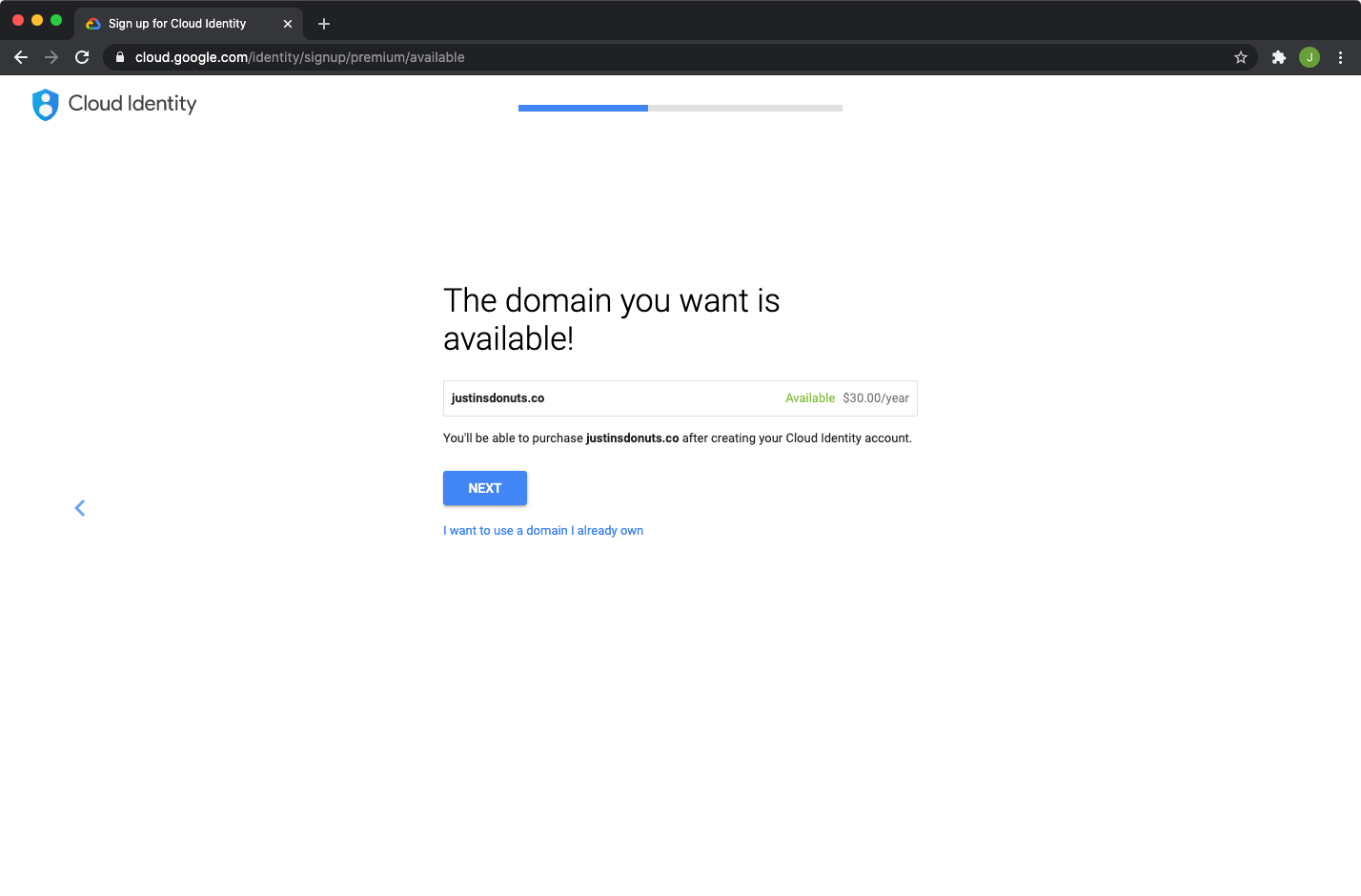This screenshot has width=1361, height=896.
Task: Click the address bar URL
Action: click(x=299, y=57)
